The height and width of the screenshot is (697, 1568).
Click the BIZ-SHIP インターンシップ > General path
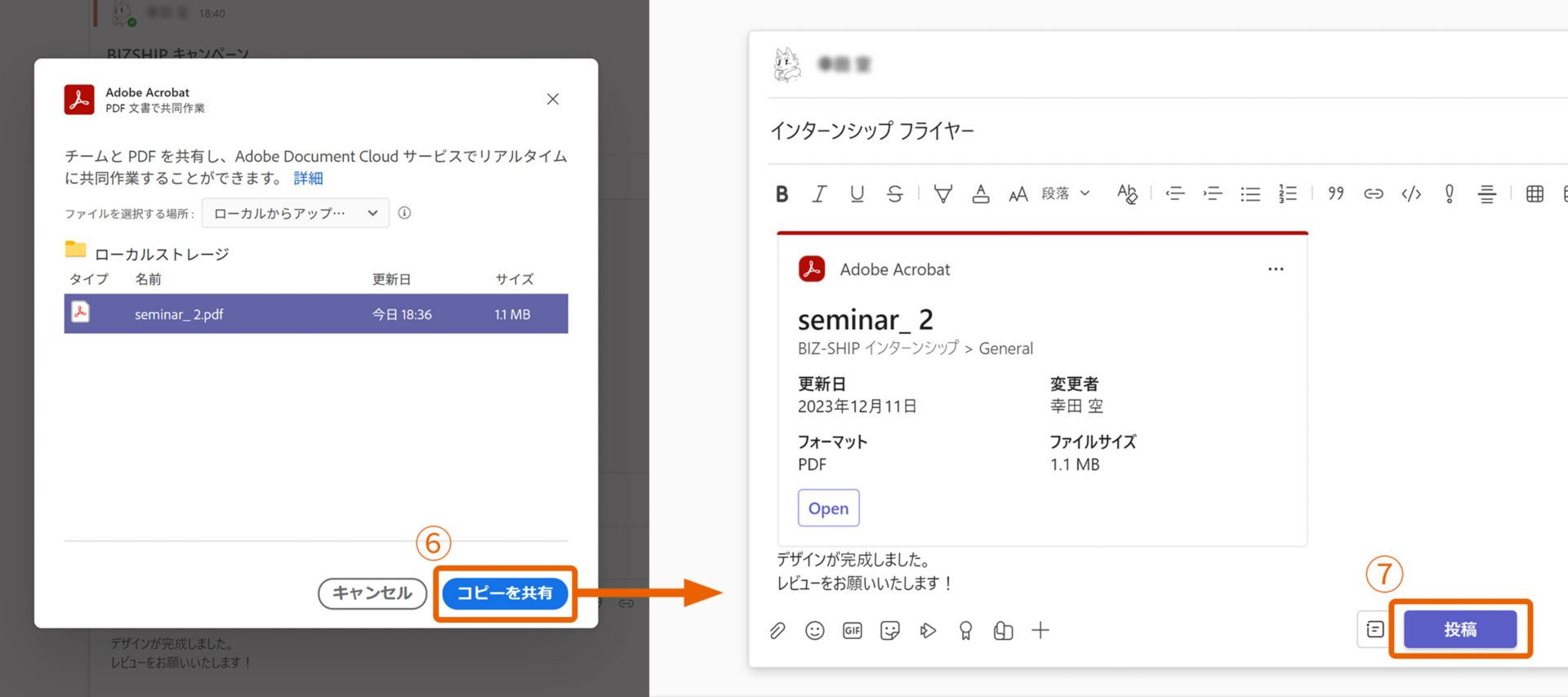point(915,348)
